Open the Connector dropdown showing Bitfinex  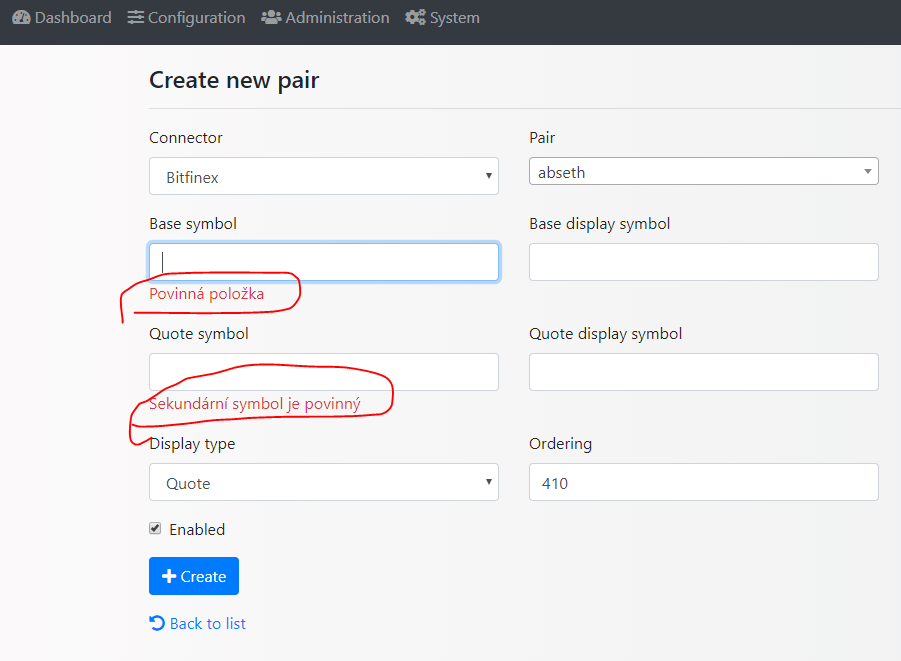(324, 176)
